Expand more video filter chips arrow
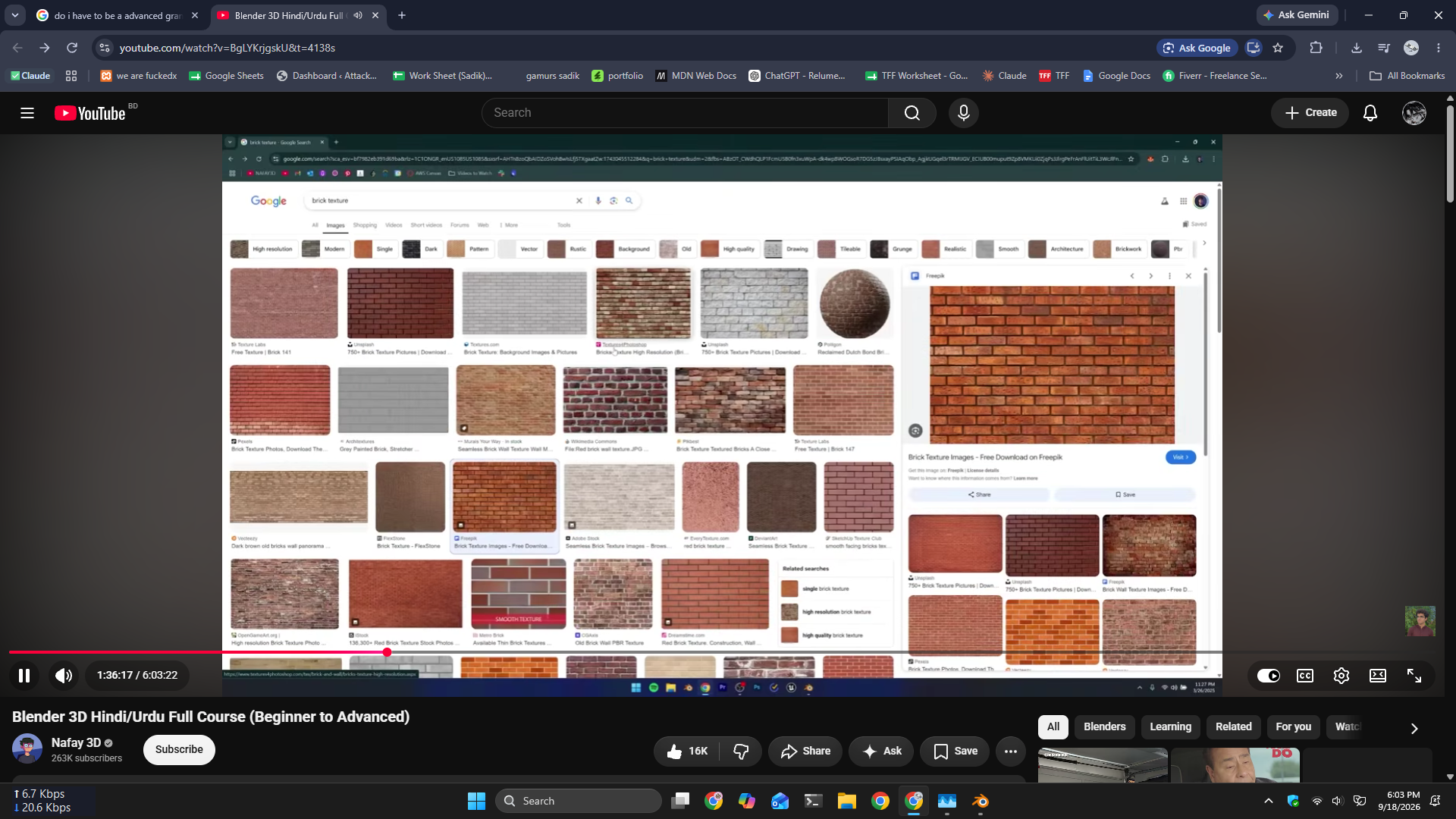Viewport: 1456px width, 819px height. click(x=1414, y=728)
